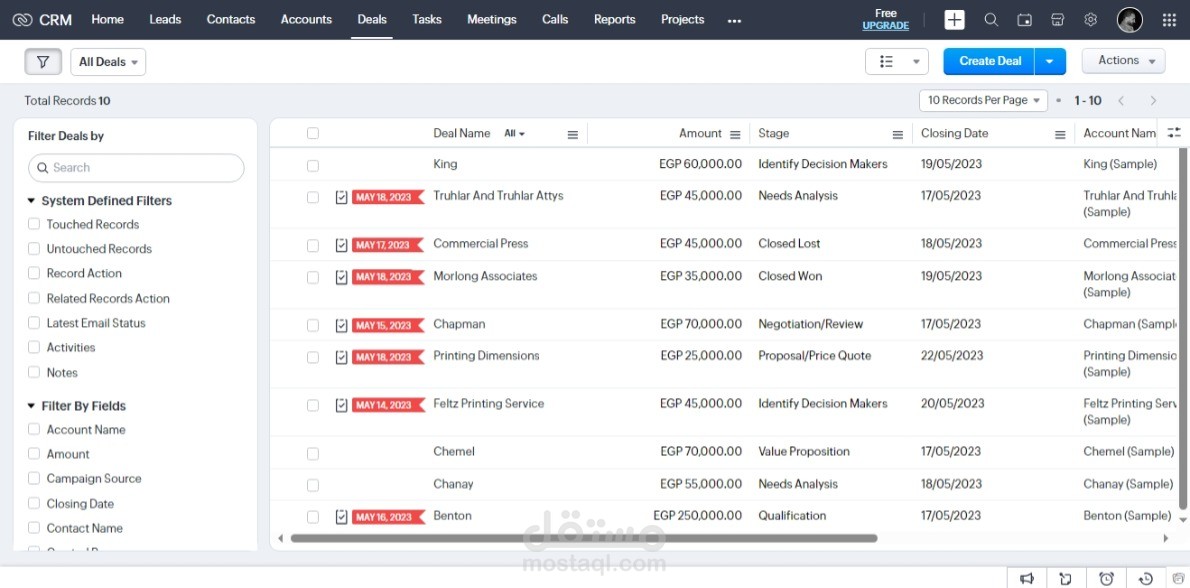Click the table scroll-right arrow

click(x=1166, y=539)
